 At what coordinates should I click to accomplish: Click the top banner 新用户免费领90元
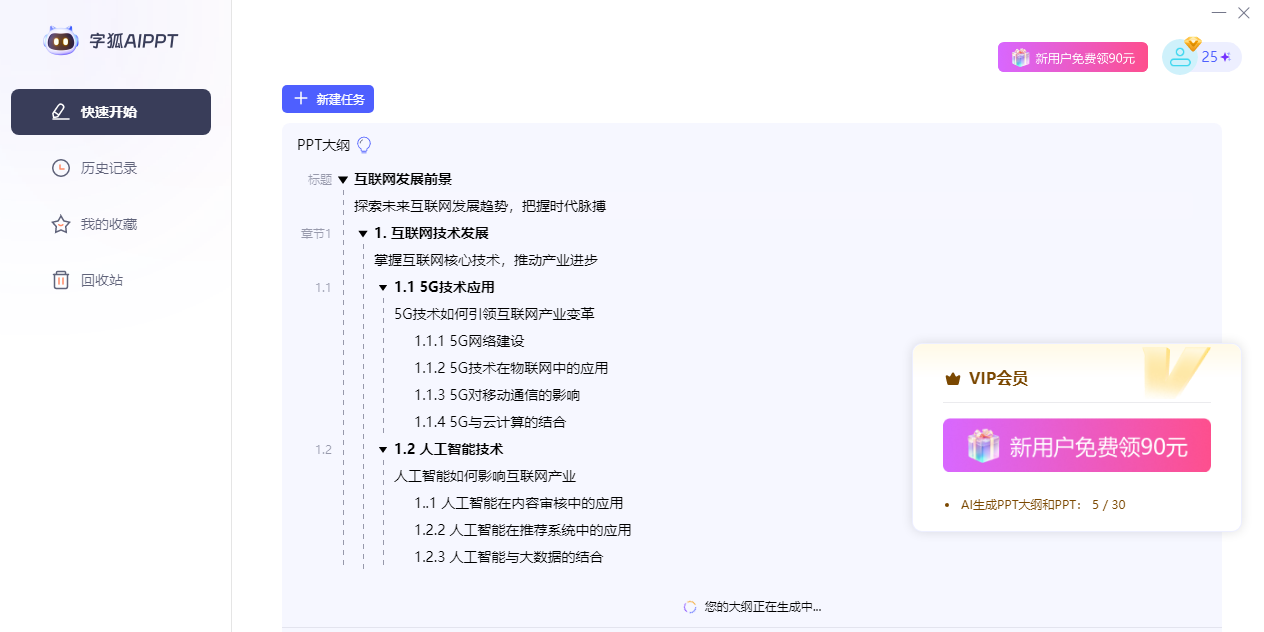point(1072,57)
